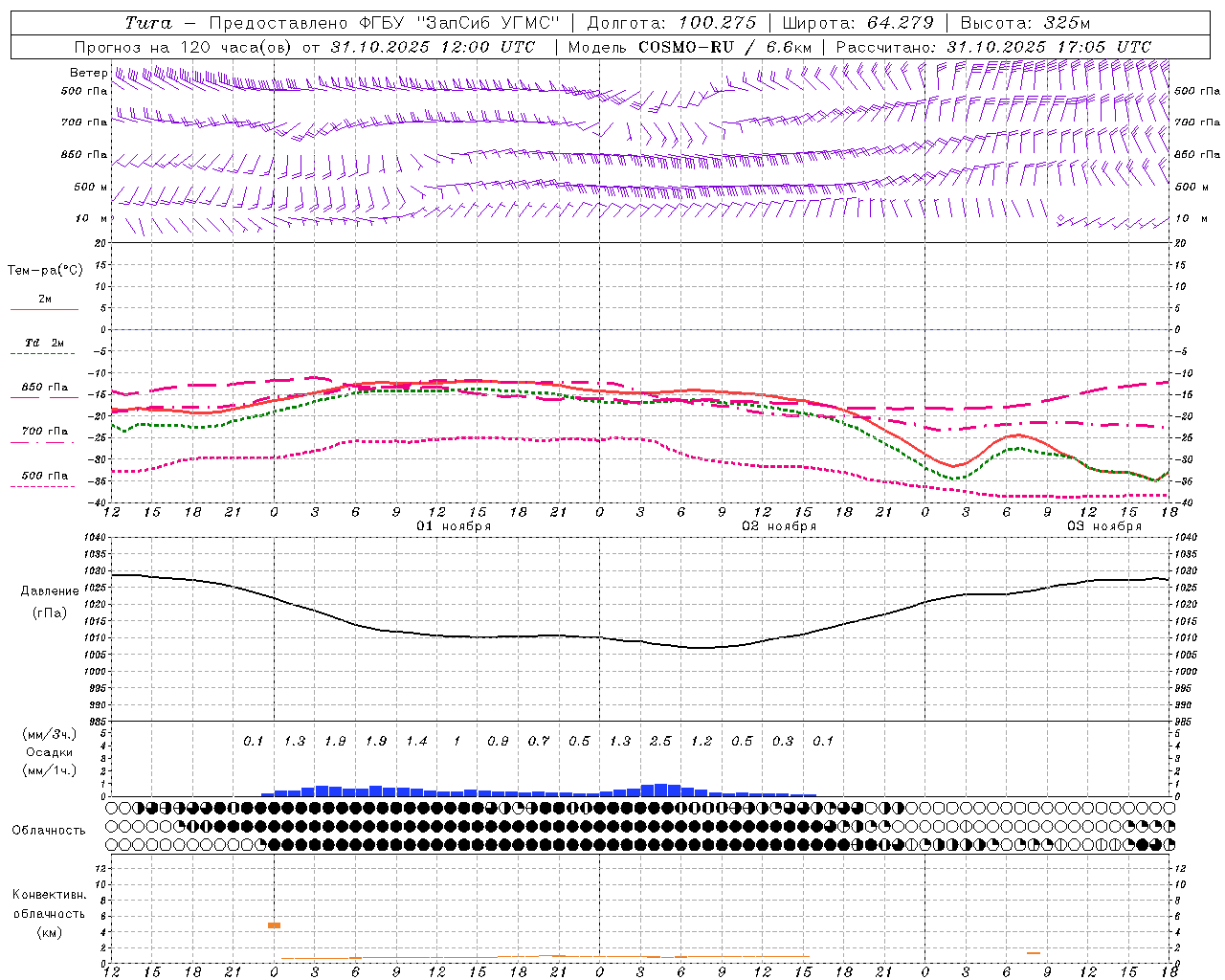
Task: Click the 1.4 precipitation value
Action: click(416, 742)
